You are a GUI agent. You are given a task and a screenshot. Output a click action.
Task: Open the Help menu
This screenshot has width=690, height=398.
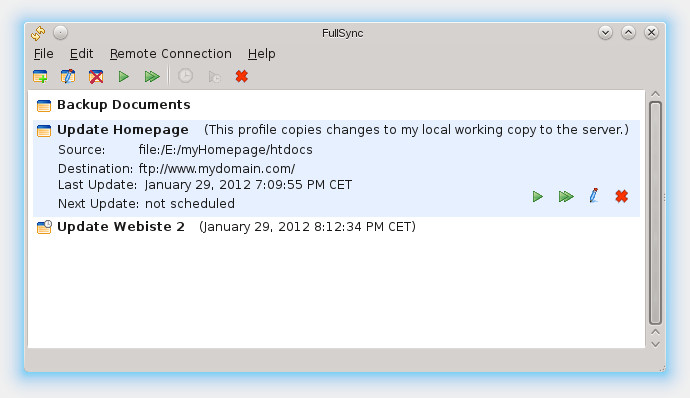[x=261, y=54]
